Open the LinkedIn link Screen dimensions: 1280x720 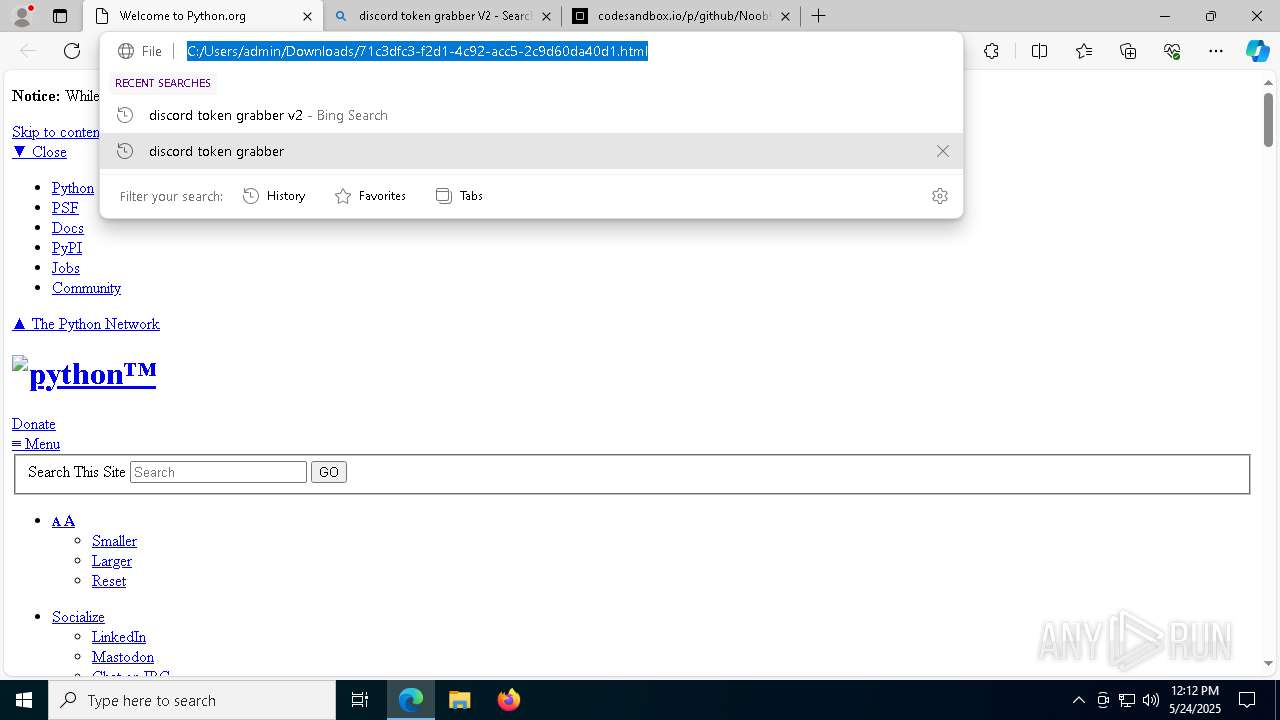[x=119, y=637]
